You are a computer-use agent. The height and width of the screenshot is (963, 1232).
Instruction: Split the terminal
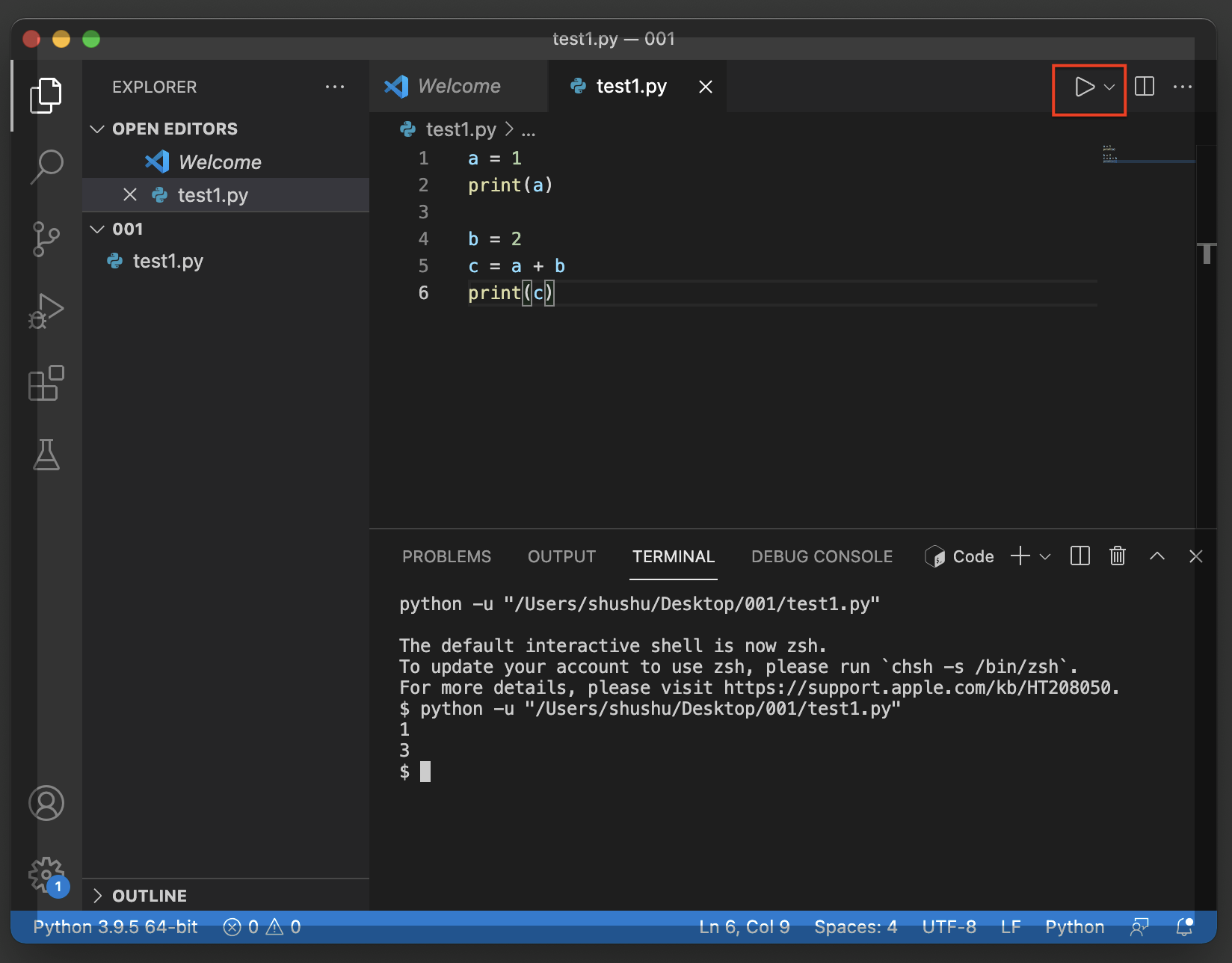coord(1080,556)
